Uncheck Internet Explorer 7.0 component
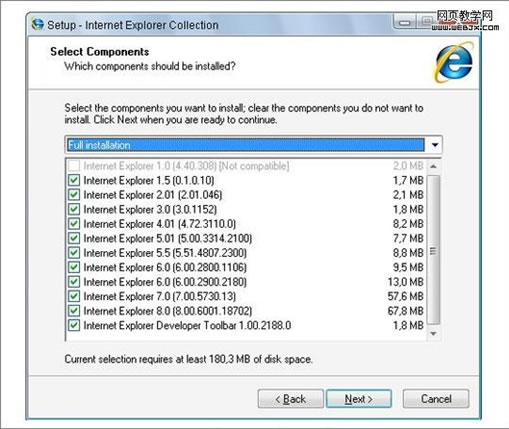 [x=74, y=296]
